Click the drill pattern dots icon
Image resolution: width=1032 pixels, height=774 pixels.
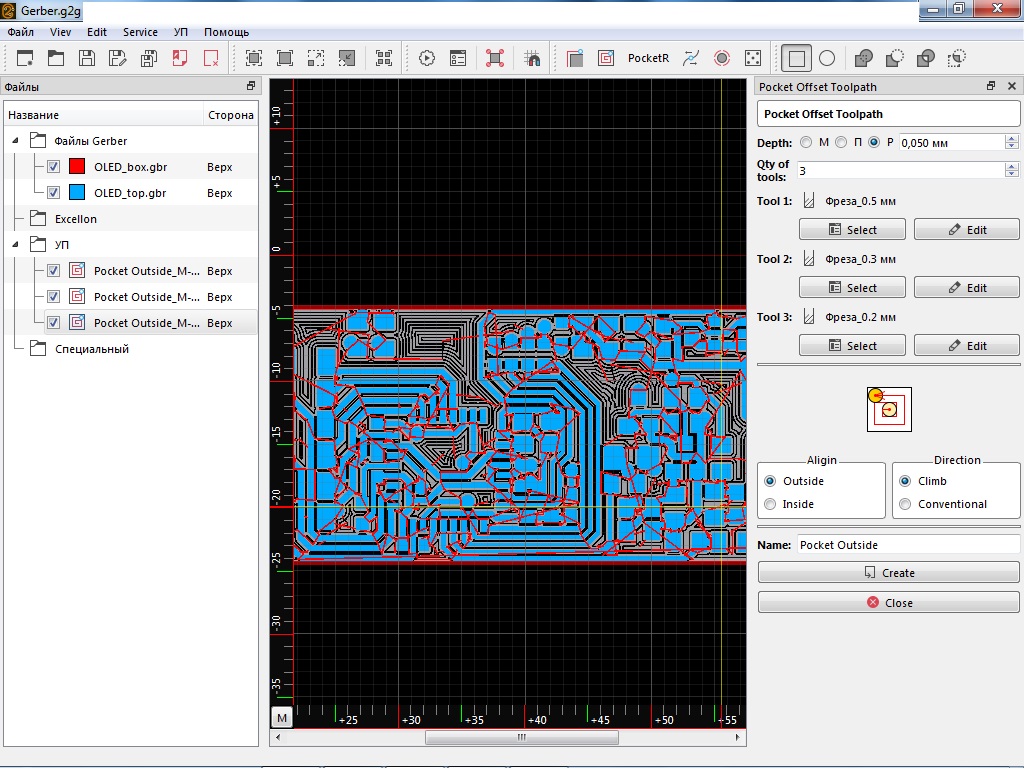click(x=753, y=58)
